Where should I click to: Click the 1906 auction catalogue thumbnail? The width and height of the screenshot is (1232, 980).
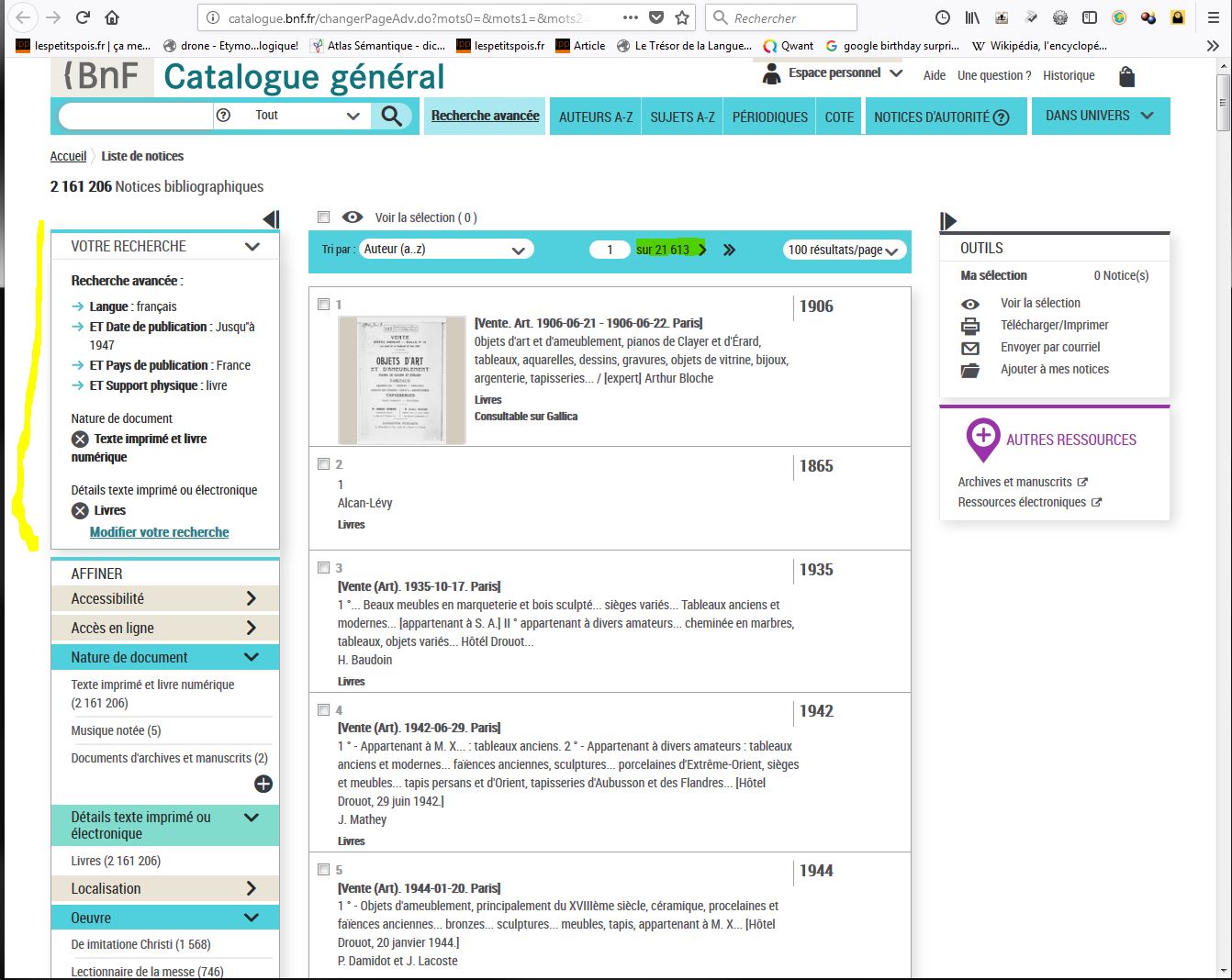pyautogui.click(x=401, y=380)
